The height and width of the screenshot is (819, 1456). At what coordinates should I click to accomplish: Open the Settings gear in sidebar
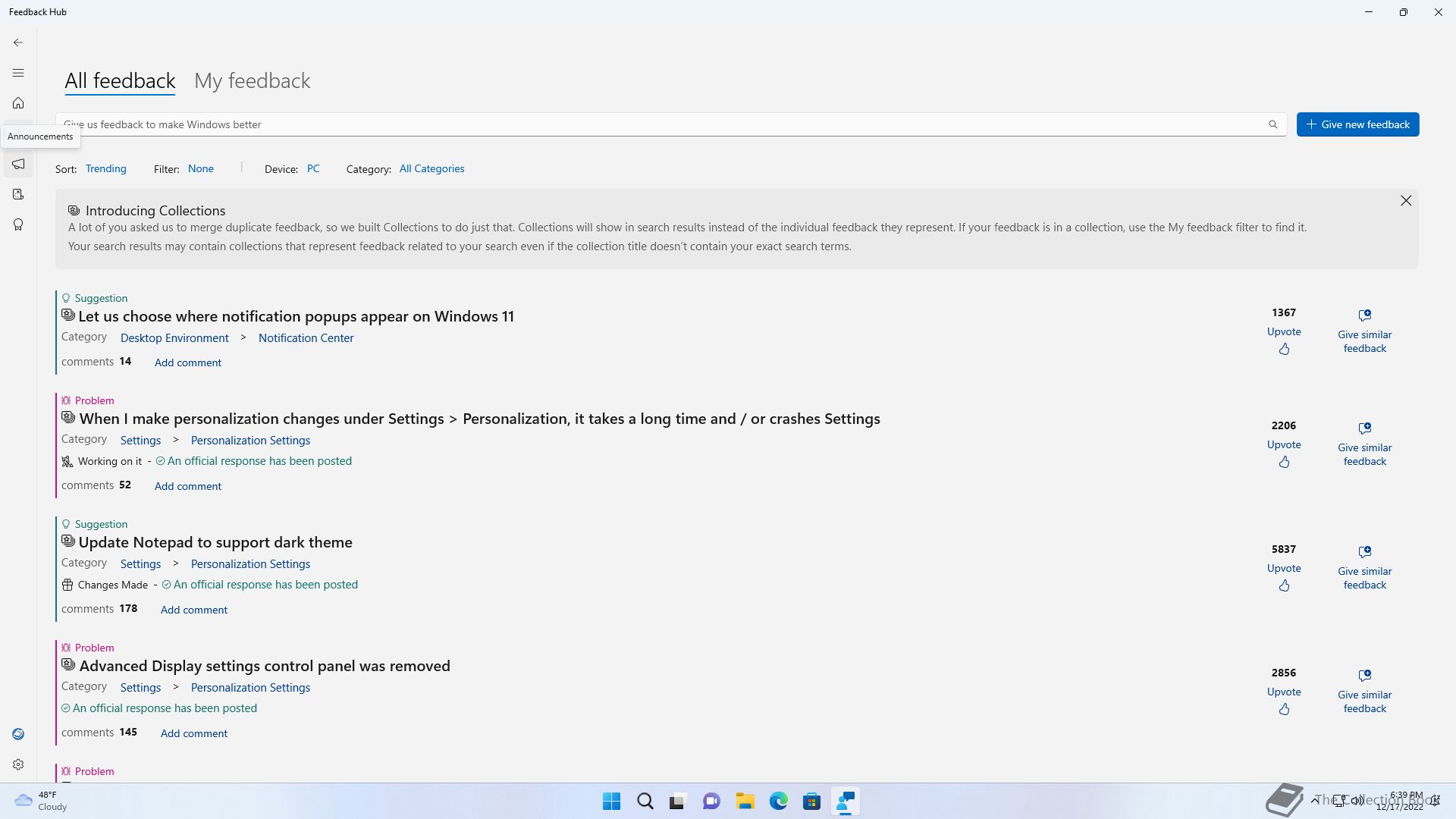click(x=18, y=764)
